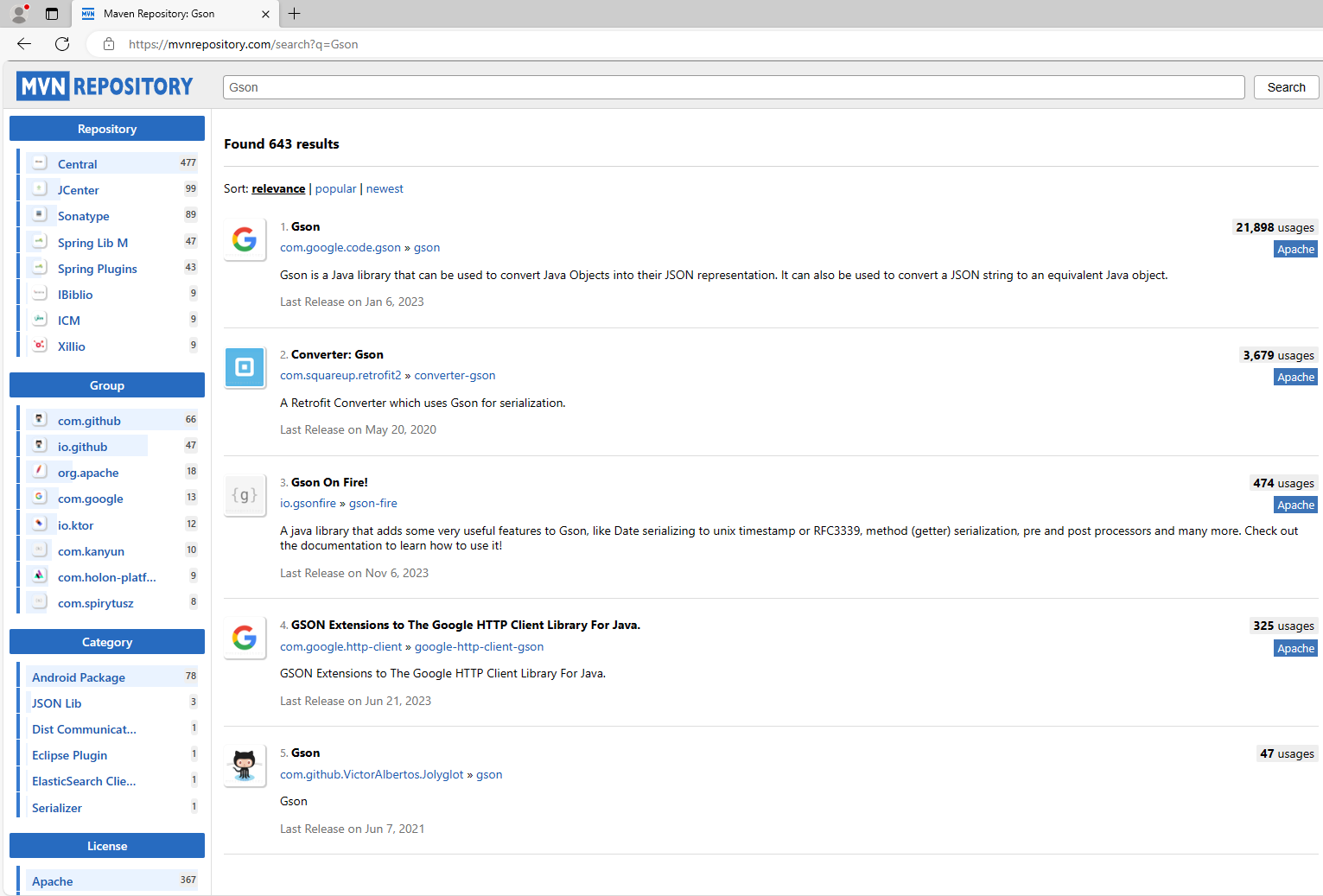
Task: Open a new browser tab
Action: 295,14
